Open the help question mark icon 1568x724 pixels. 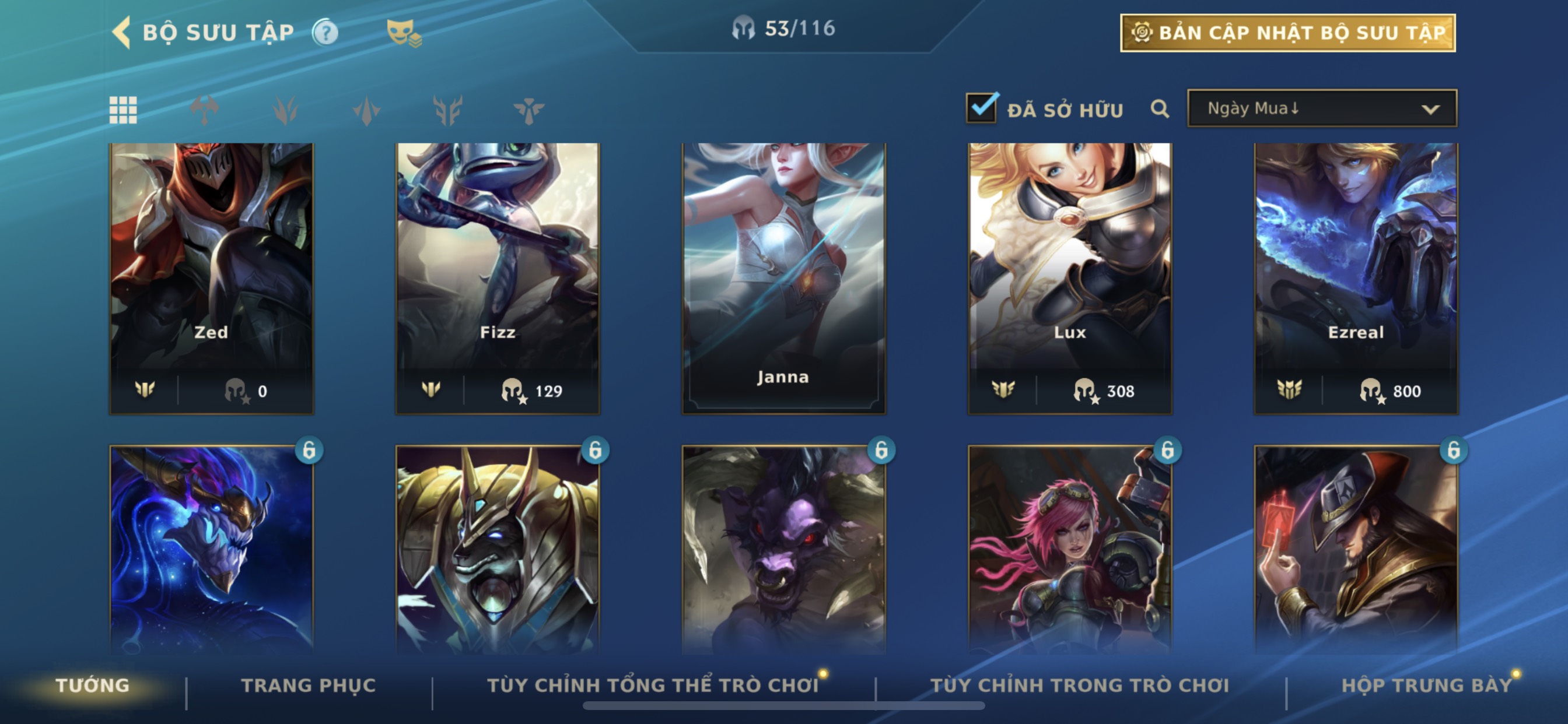click(325, 32)
